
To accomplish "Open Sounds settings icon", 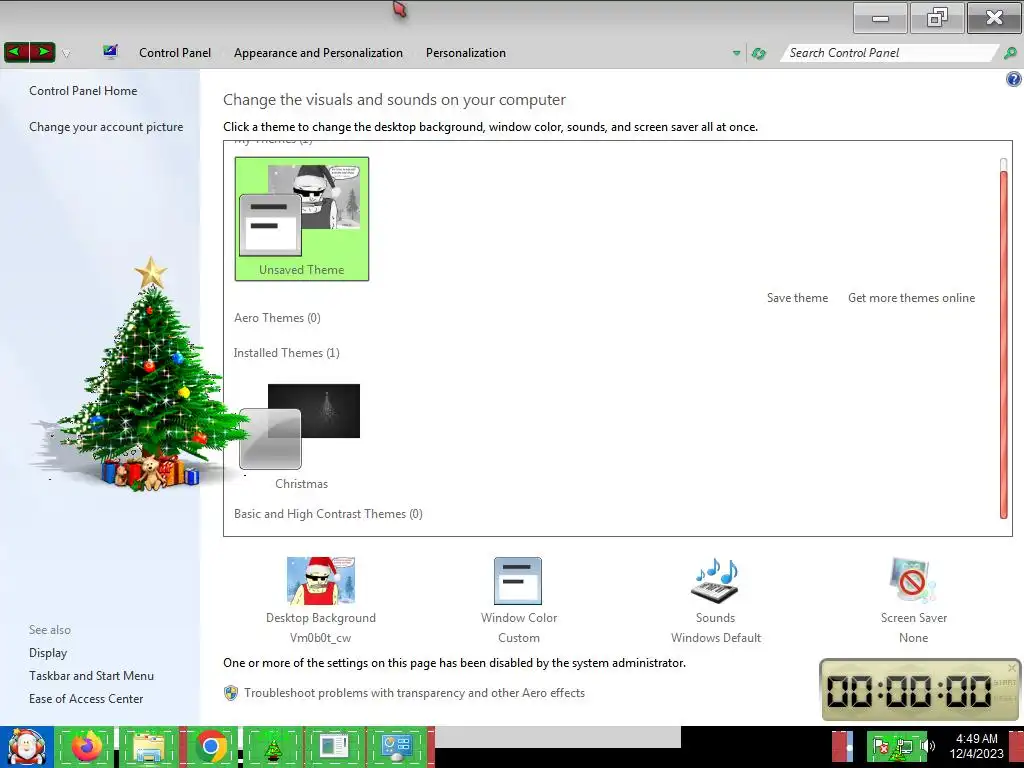I will 715,581.
